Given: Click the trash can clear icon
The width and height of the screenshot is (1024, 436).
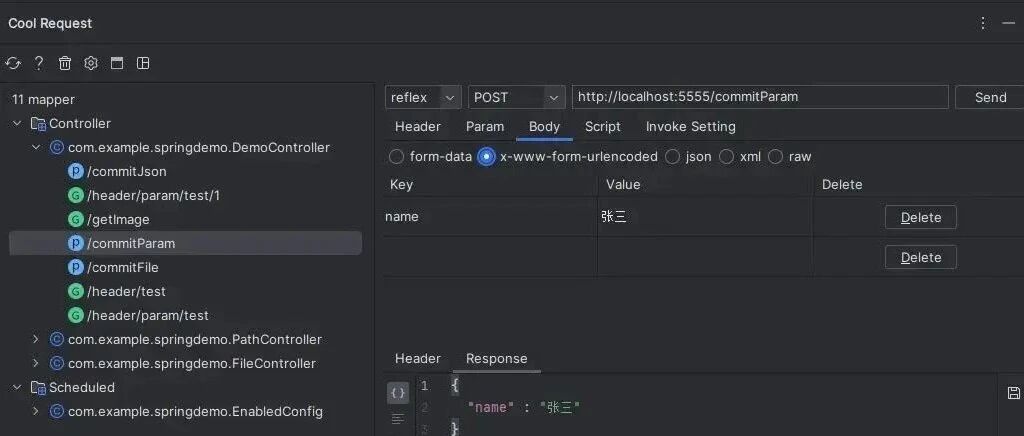Looking at the screenshot, I should [65, 63].
